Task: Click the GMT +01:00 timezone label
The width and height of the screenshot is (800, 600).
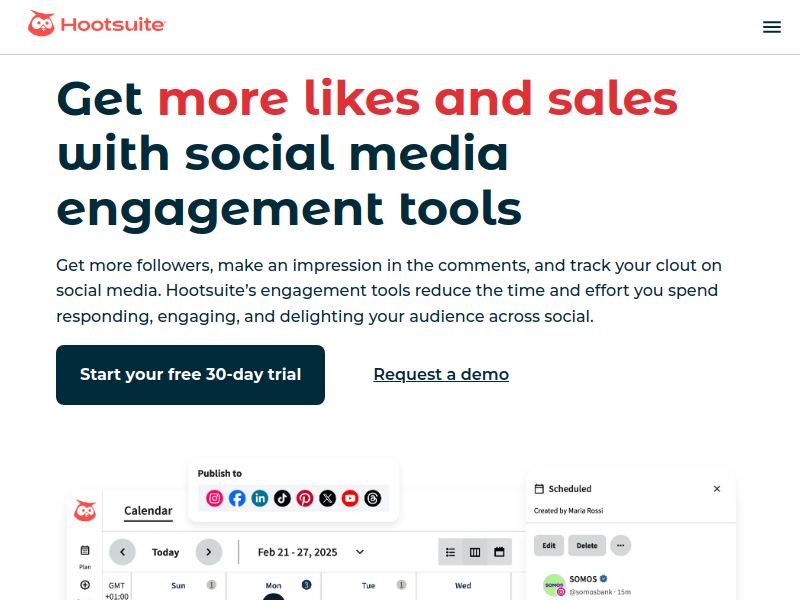Action: point(117,591)
